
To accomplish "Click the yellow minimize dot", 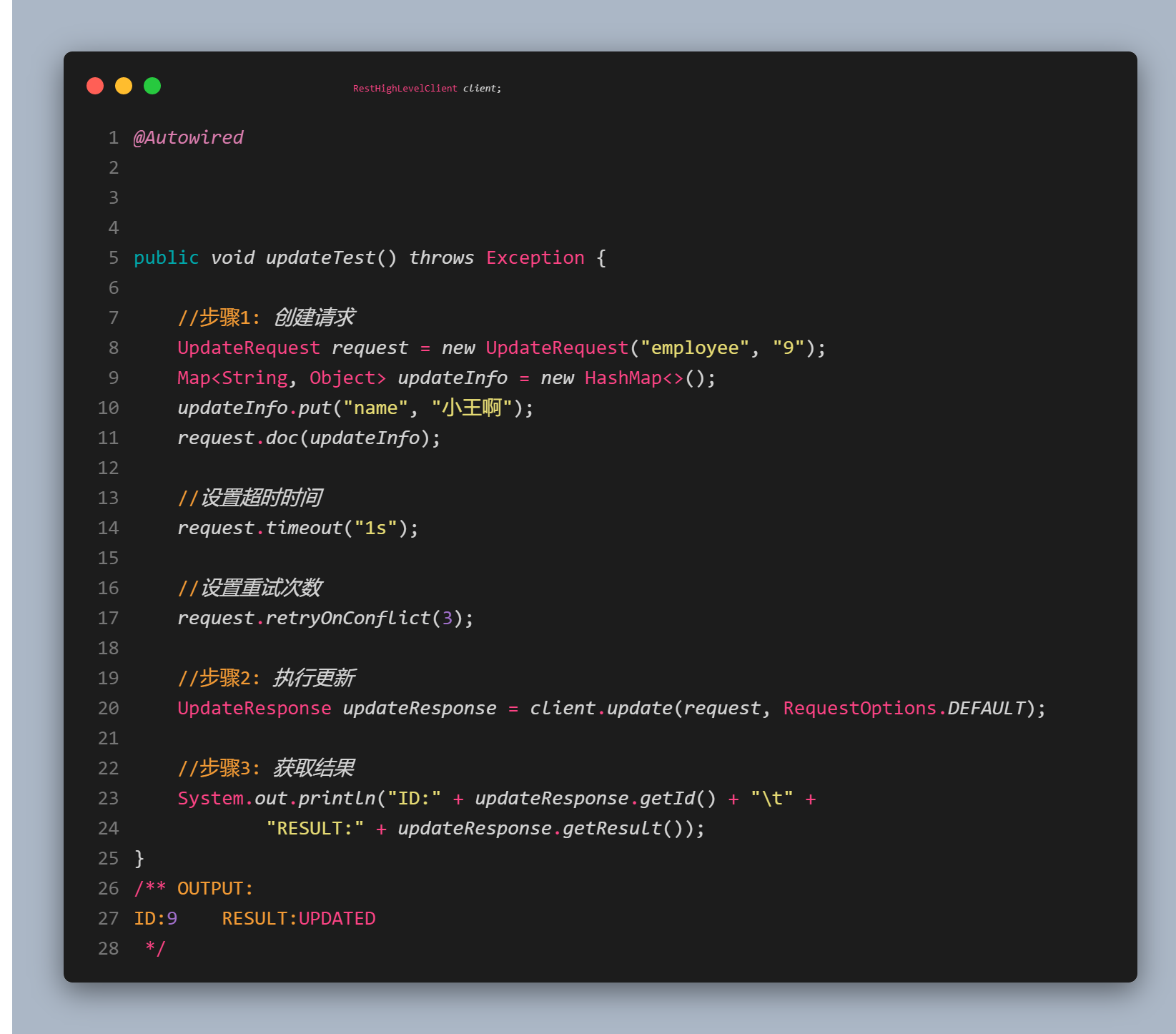I will tap(124, 86).
